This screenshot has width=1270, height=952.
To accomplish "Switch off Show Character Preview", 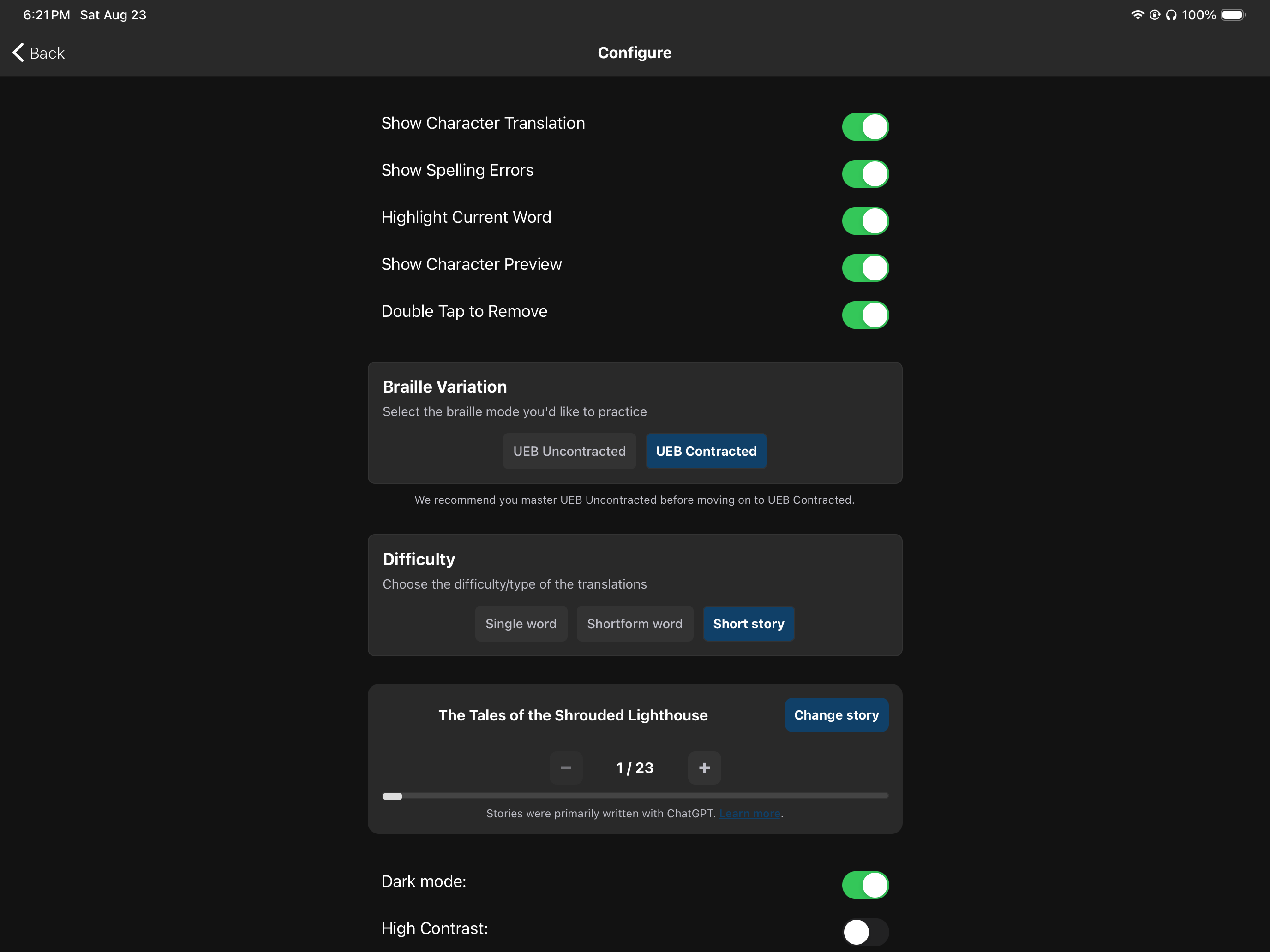I will click(865, 268).
